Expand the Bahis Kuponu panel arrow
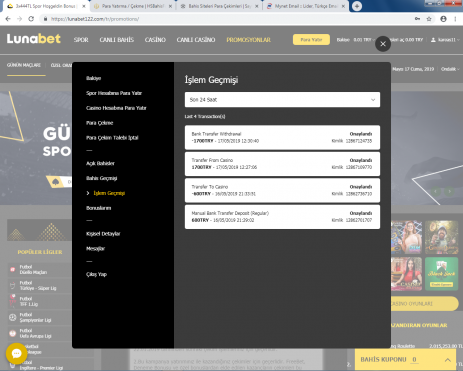The height and width of the screenshot is (371, 463). pyautogui.click(x=448, y=360)
